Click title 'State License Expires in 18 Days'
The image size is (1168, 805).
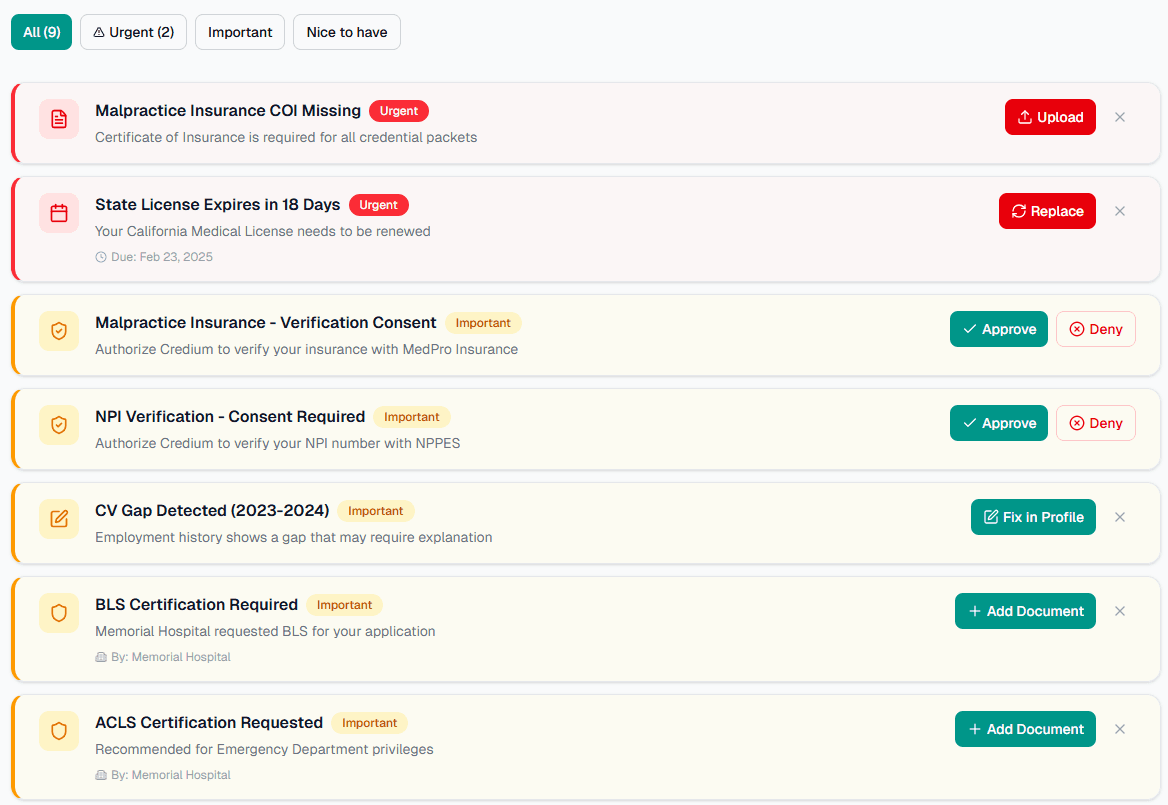click(218, 205)
